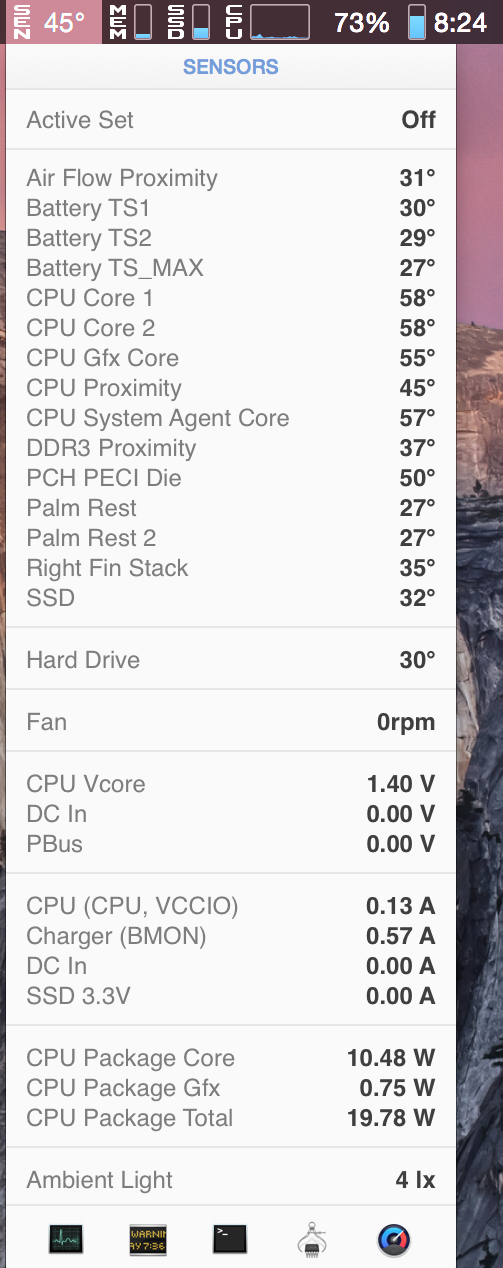Open the Disk Utility gauge icon

point(394,1240)
